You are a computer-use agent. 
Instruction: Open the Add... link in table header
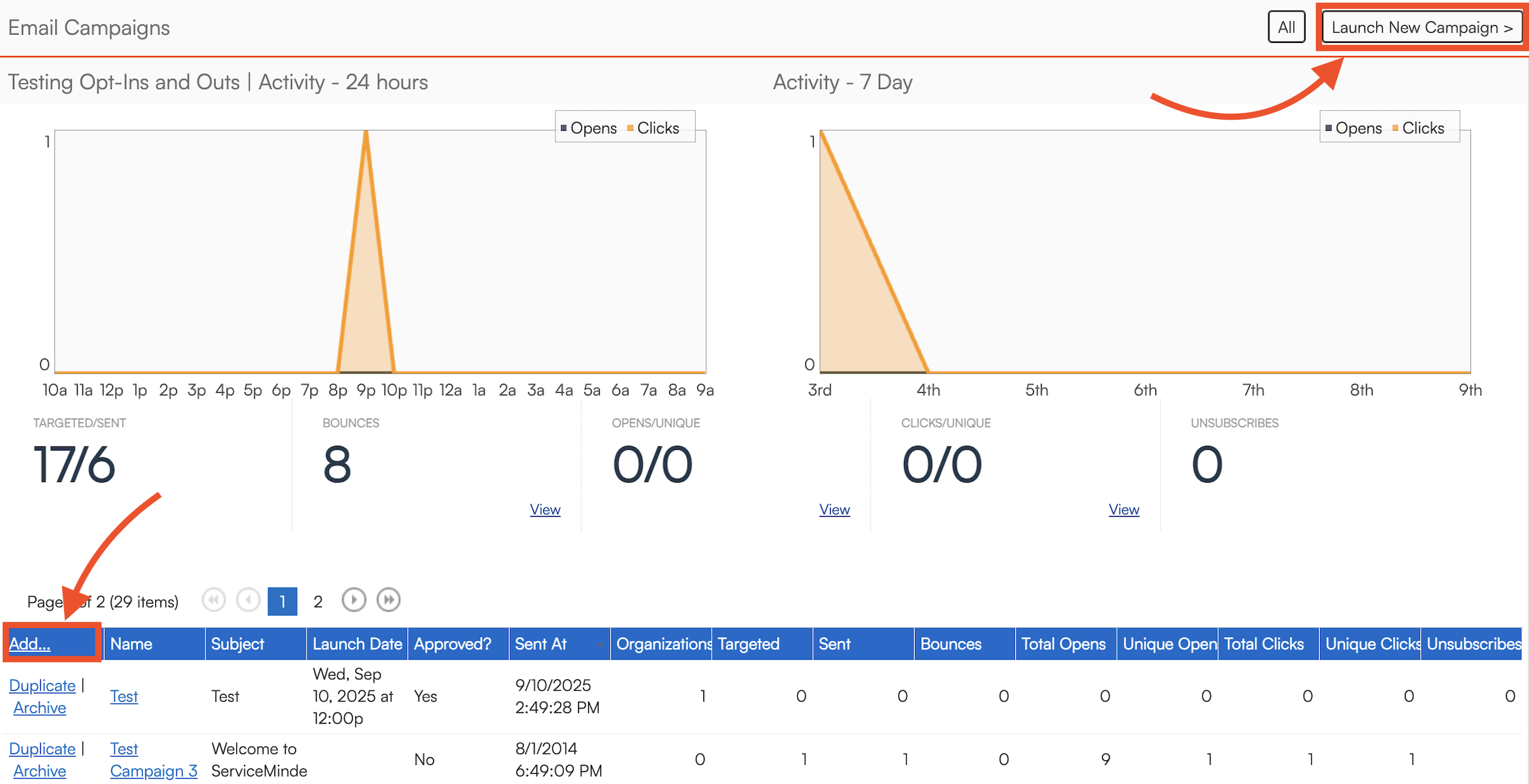(x=30, y=644)
